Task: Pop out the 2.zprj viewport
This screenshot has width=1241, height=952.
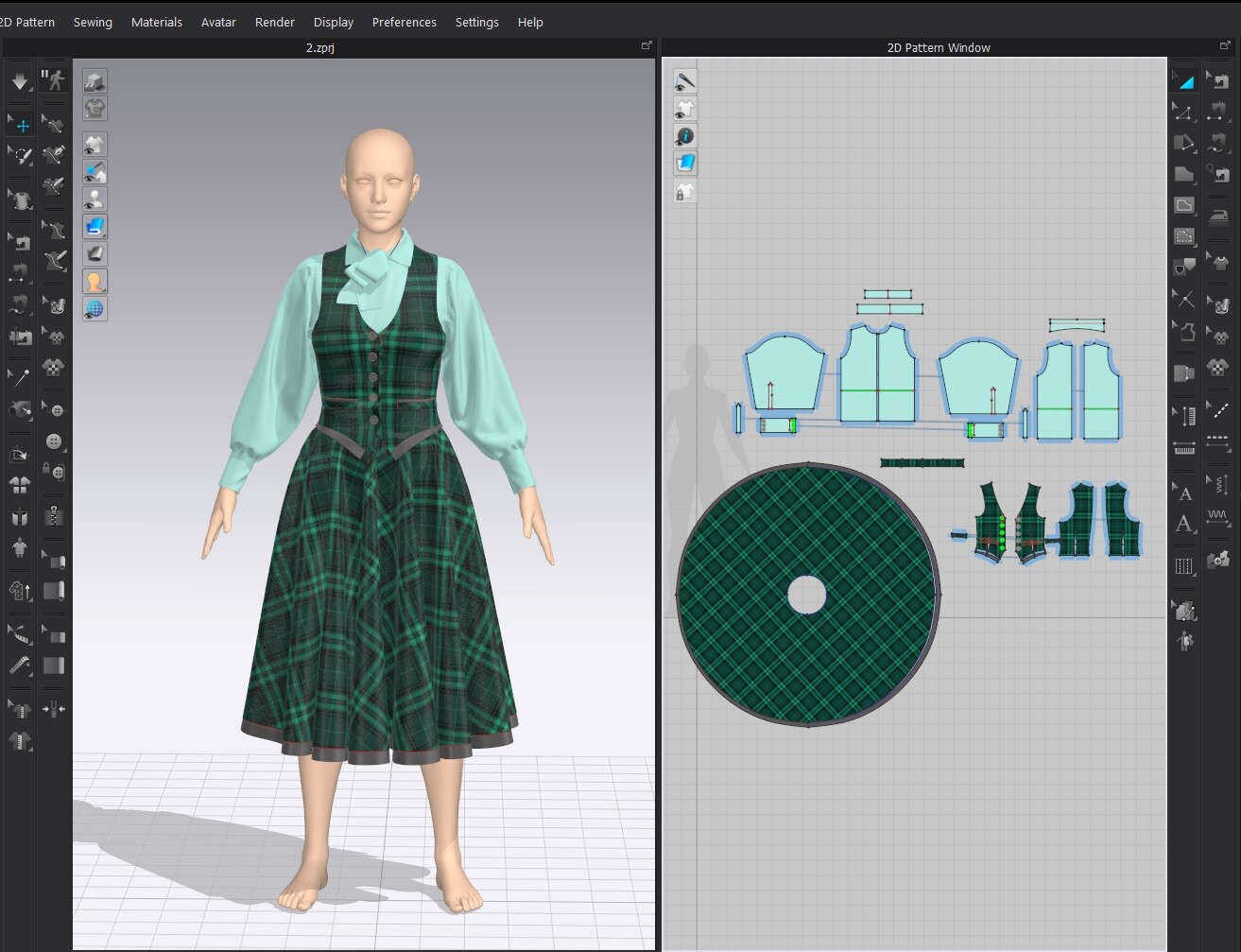Action: click(646, 44)
